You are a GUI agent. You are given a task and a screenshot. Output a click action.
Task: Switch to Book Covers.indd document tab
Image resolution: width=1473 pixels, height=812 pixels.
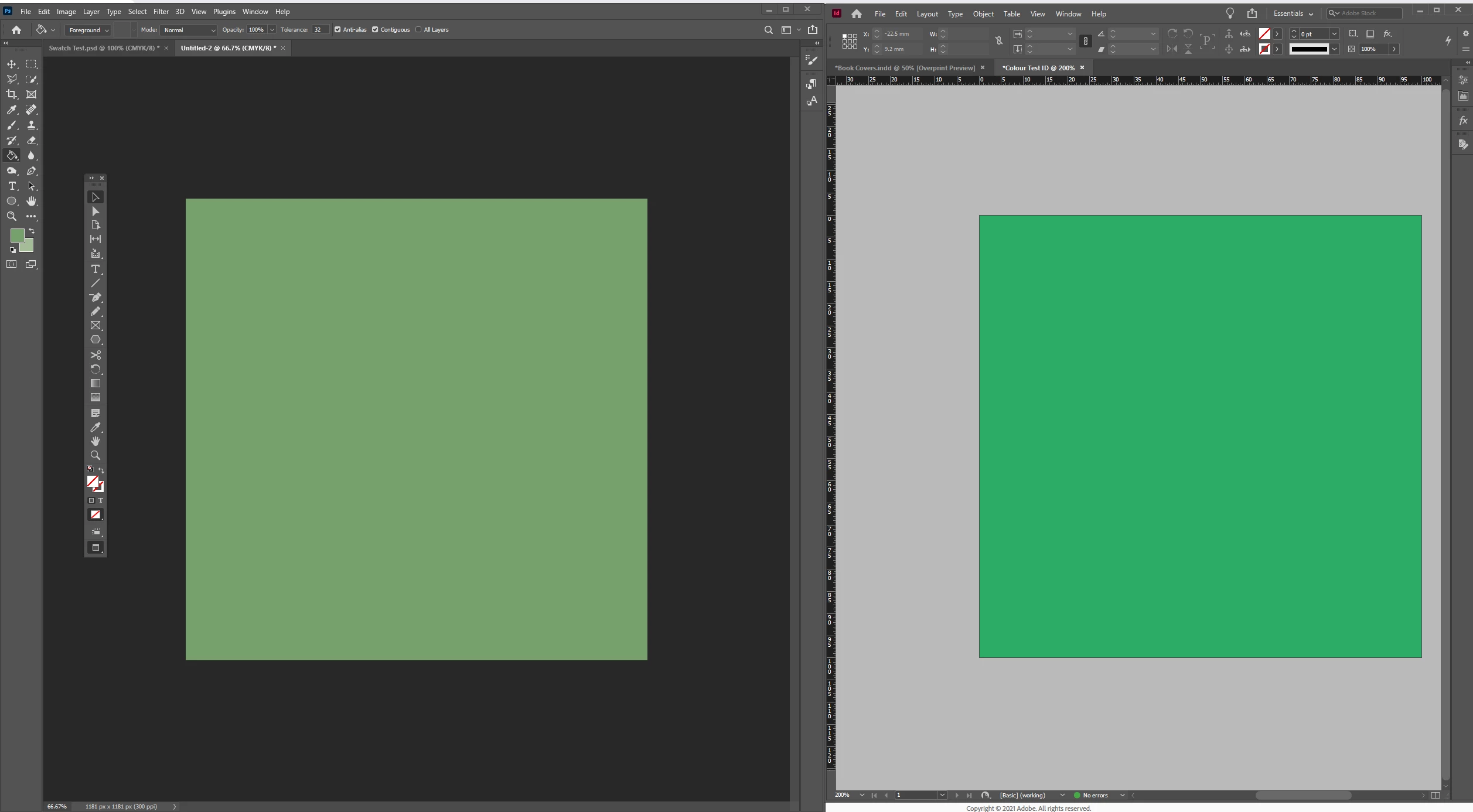pyautogui.click(x=905, y=68)
